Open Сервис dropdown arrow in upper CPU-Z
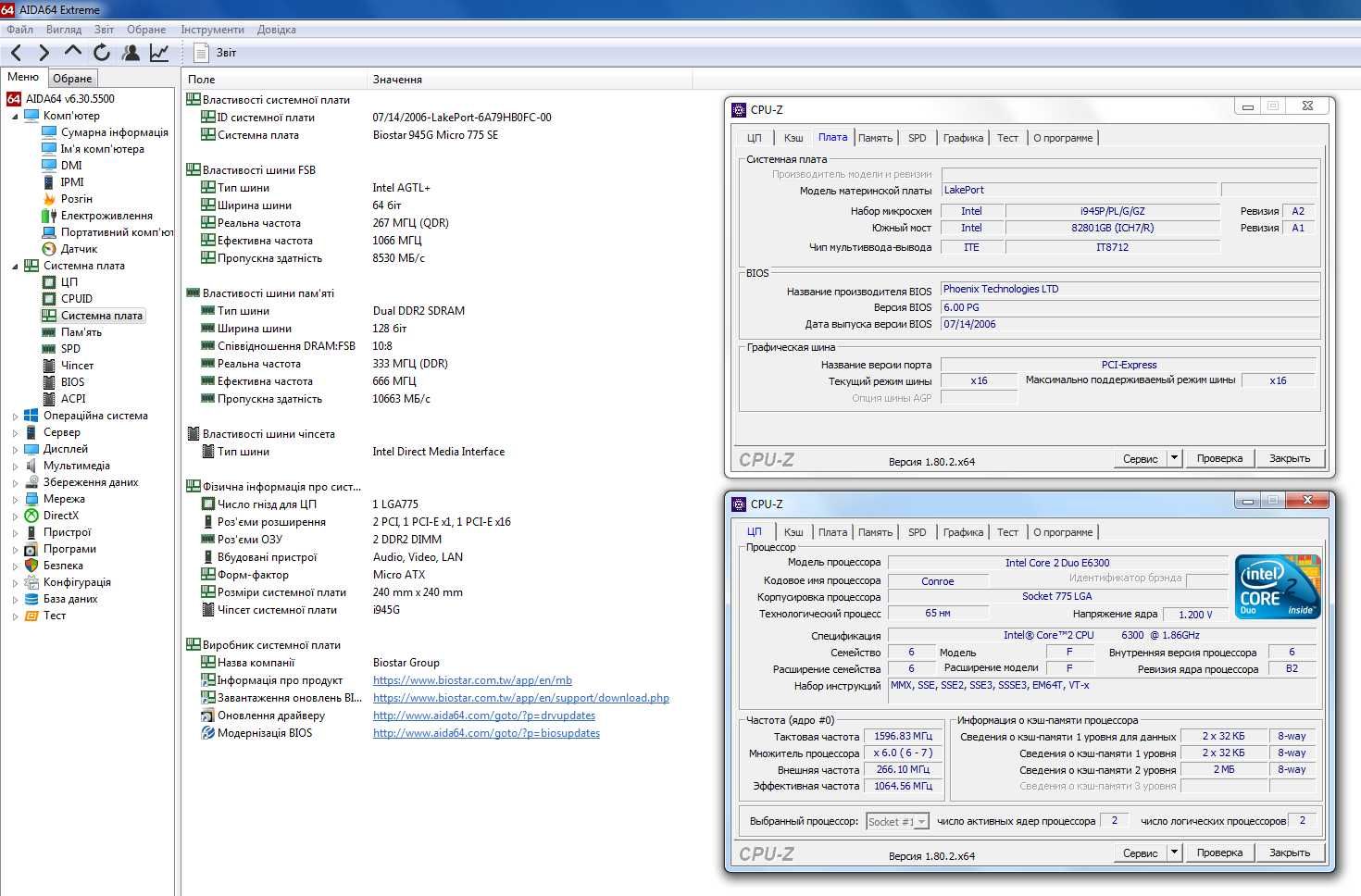This screenshot has height=896, width=1361. [x=1174, y=458]
